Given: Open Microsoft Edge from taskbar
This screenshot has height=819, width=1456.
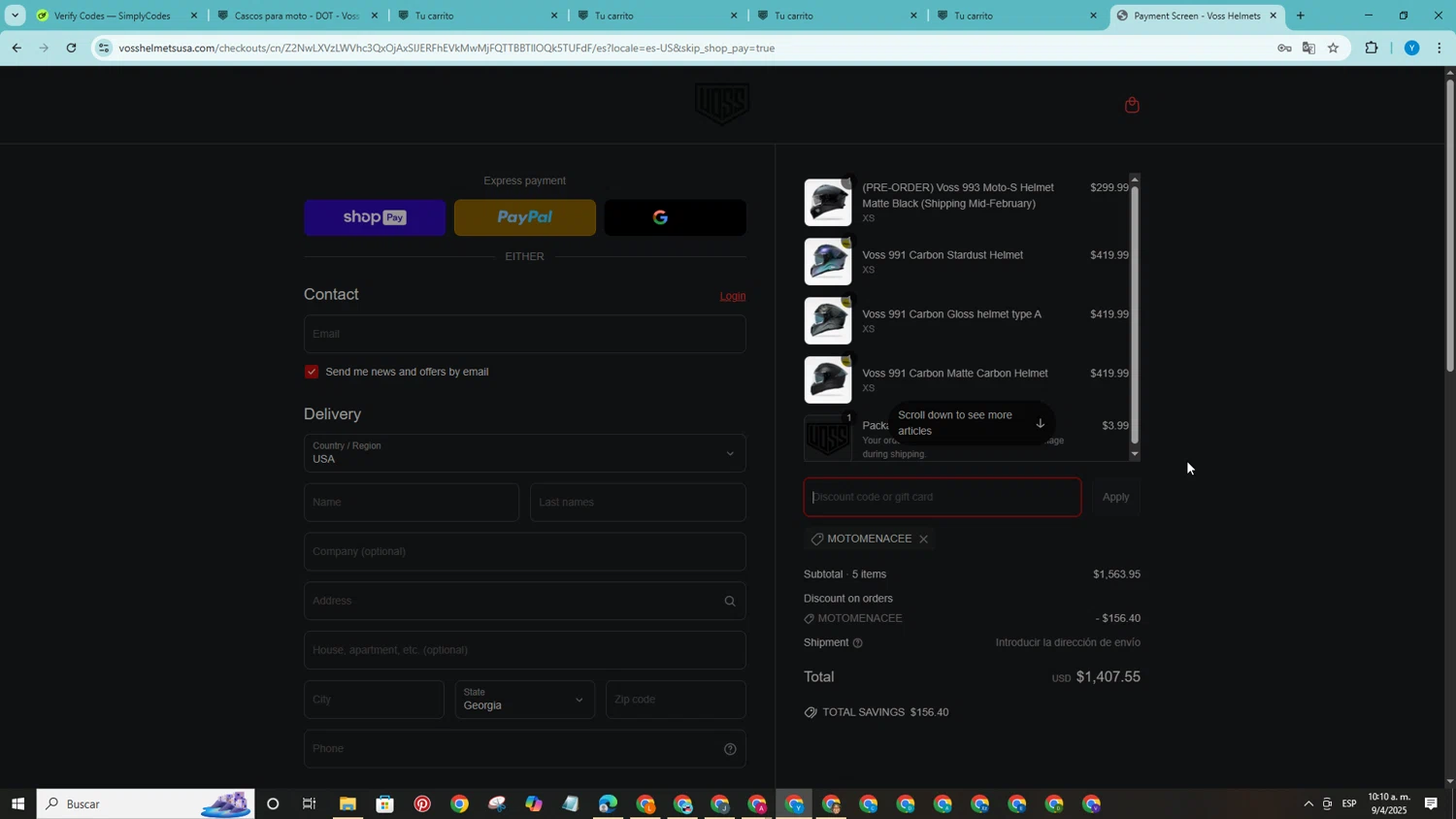Looking at the screenshot, I should tap(609, 803).
